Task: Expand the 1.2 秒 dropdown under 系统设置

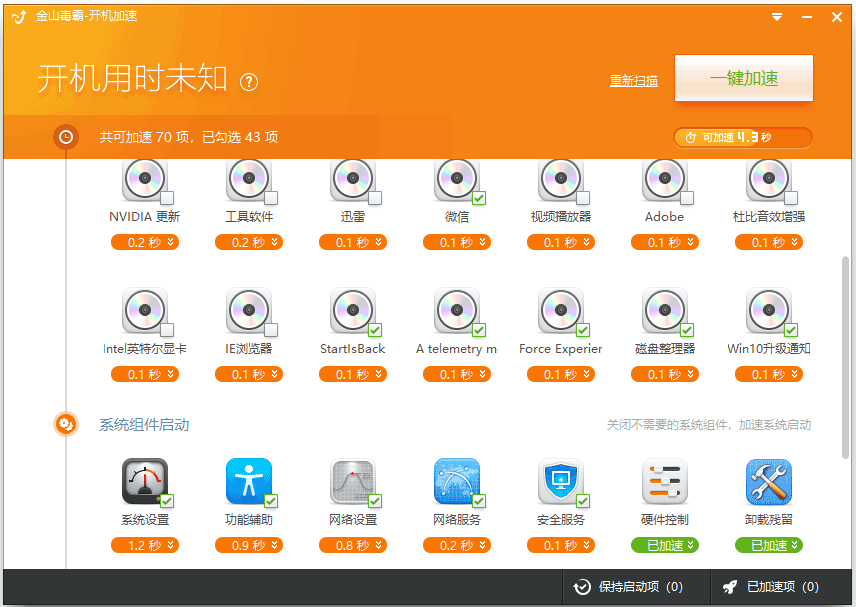Action: (x=145, y=545)
